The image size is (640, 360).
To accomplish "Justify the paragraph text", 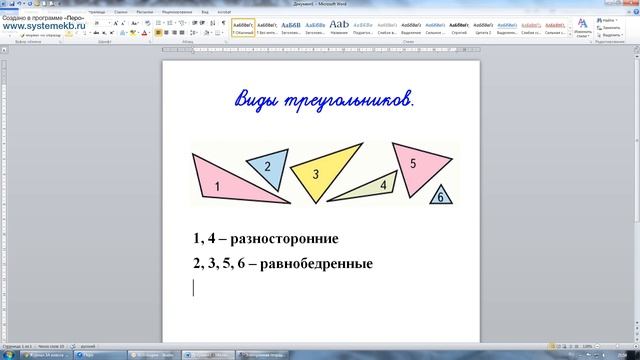I will pos(182,33).
